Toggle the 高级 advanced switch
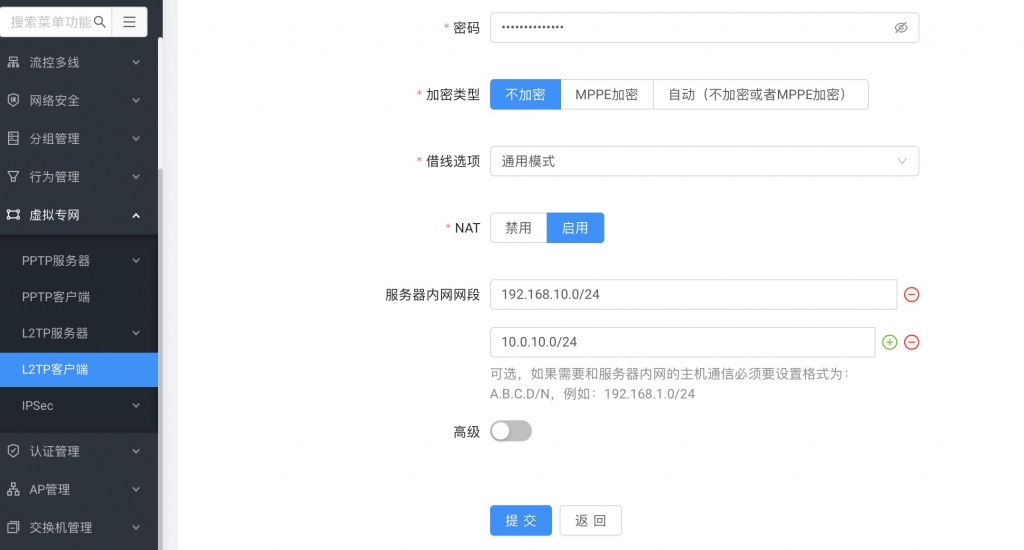This screenshot has height=550, width=1024. click(511, 431)
